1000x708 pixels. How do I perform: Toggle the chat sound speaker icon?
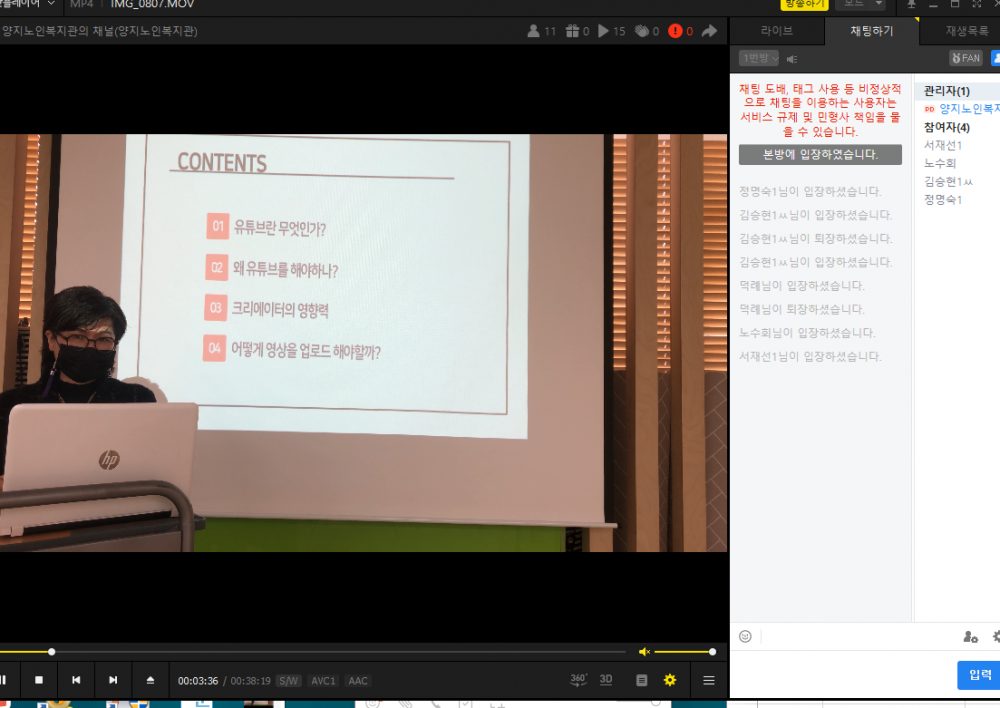(x=792, y=59)
